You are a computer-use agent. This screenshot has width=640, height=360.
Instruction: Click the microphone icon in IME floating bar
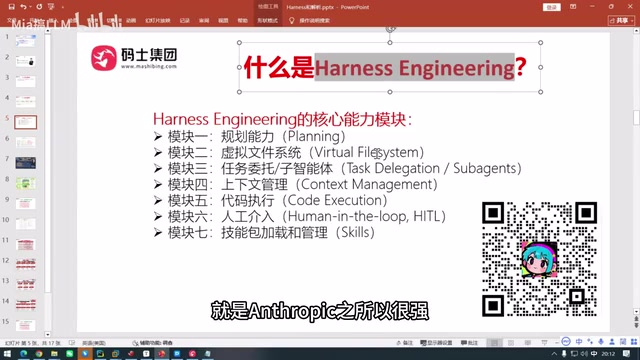(601, 341)
